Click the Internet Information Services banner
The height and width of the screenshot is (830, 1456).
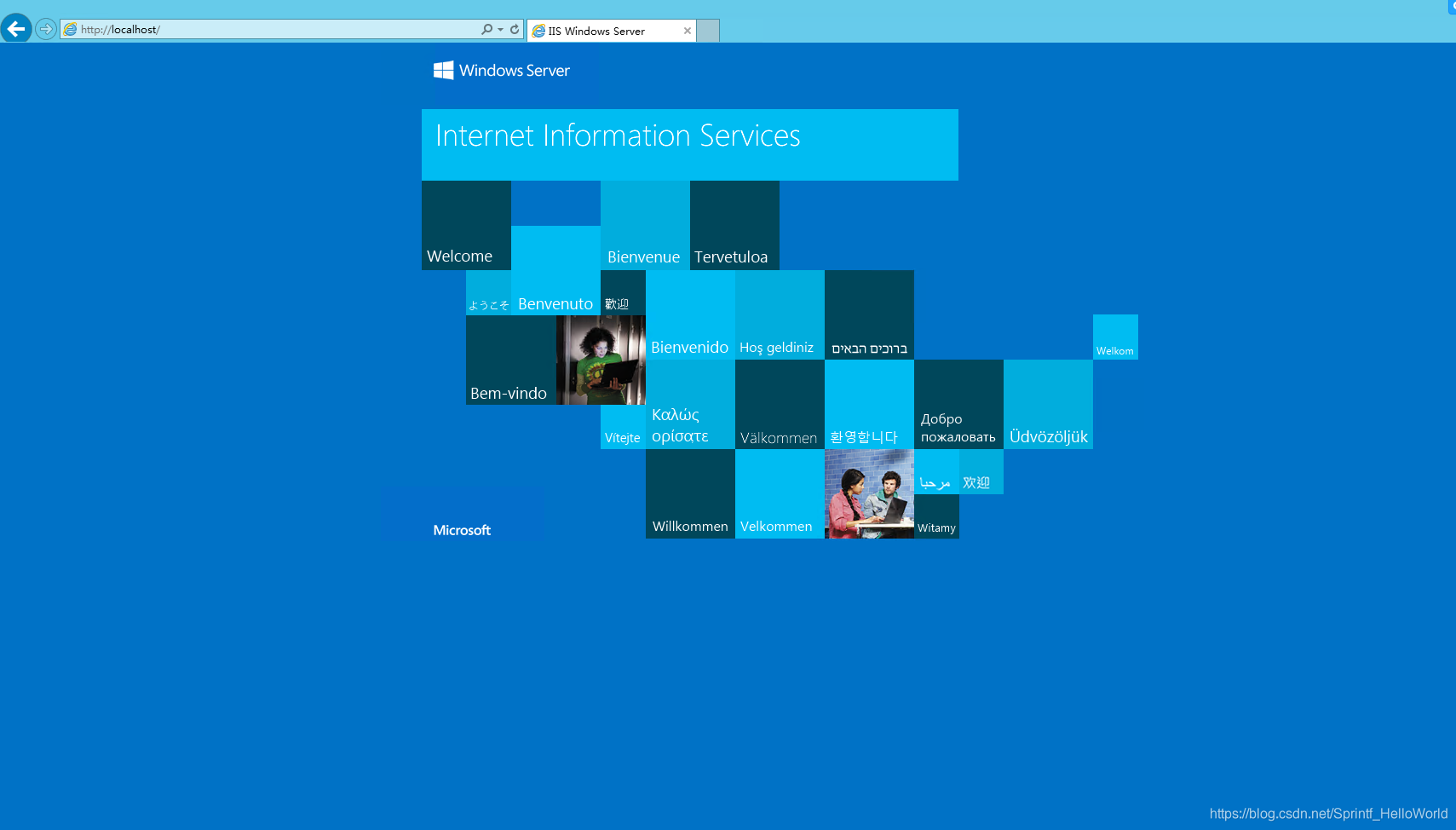(x=689, y=144)
